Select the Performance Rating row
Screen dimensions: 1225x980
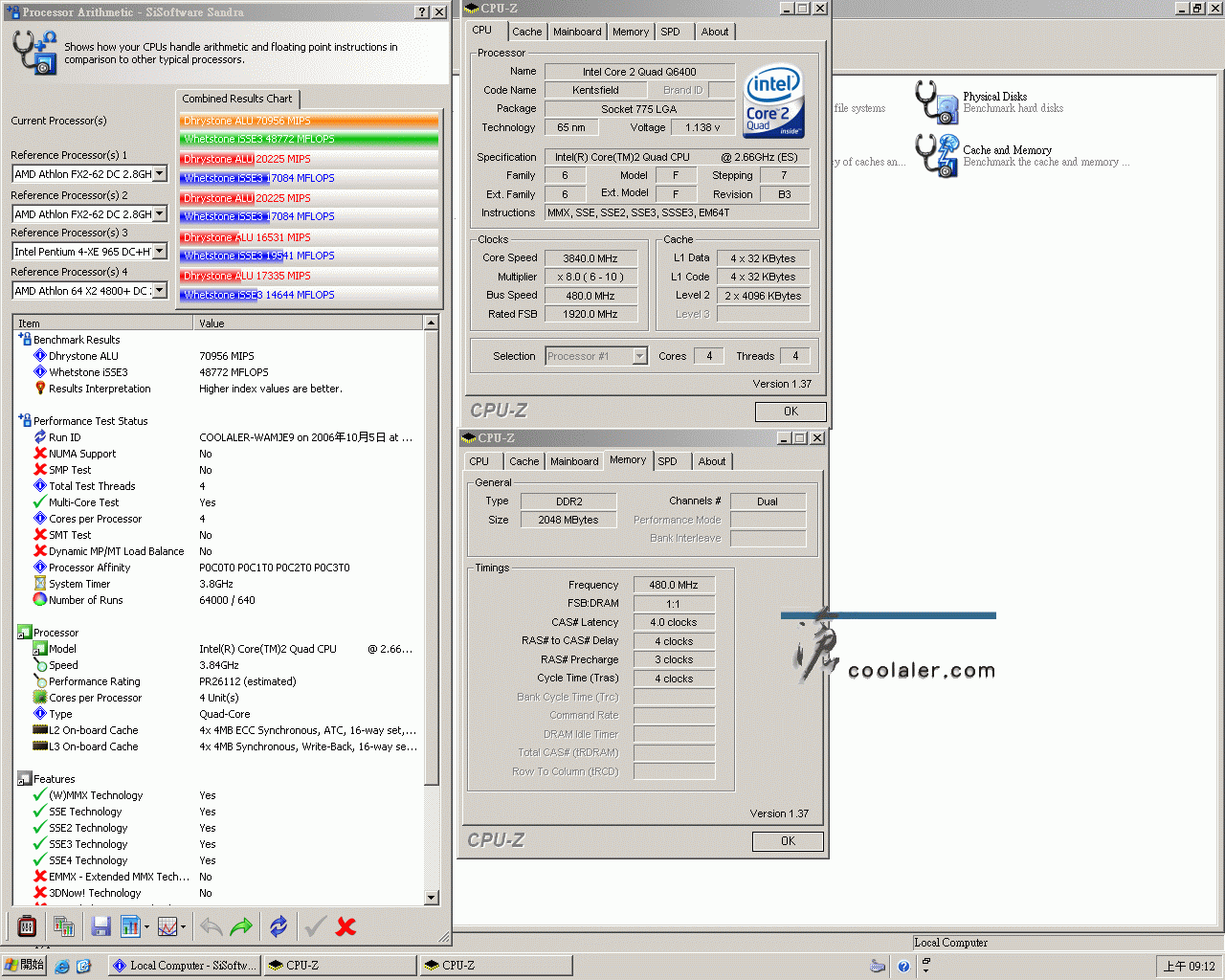pos(220,681)
